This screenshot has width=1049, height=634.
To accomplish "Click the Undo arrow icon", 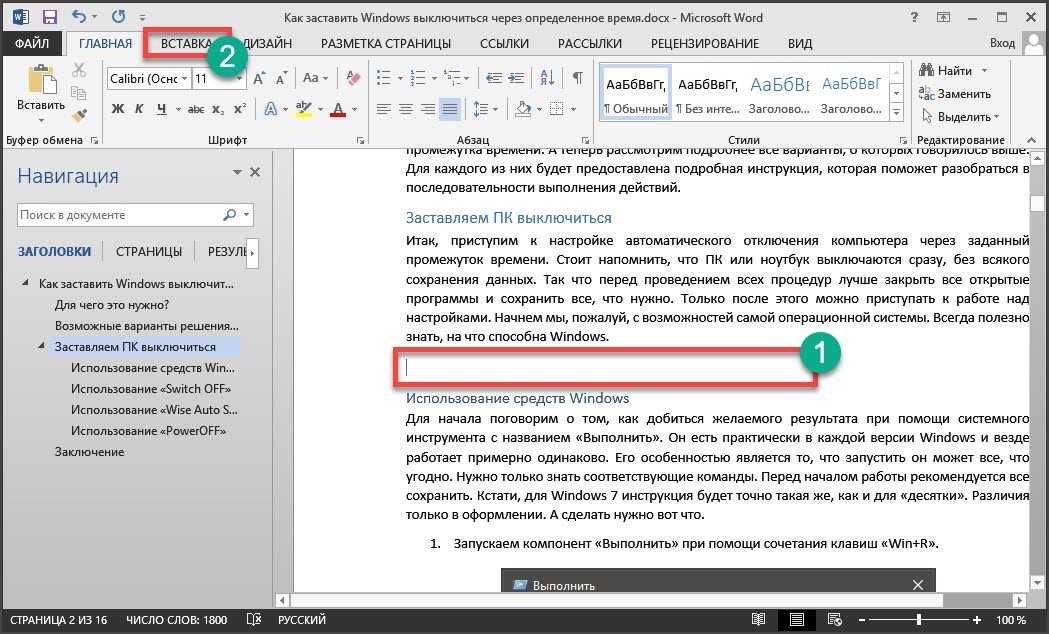I will point(81,17).
